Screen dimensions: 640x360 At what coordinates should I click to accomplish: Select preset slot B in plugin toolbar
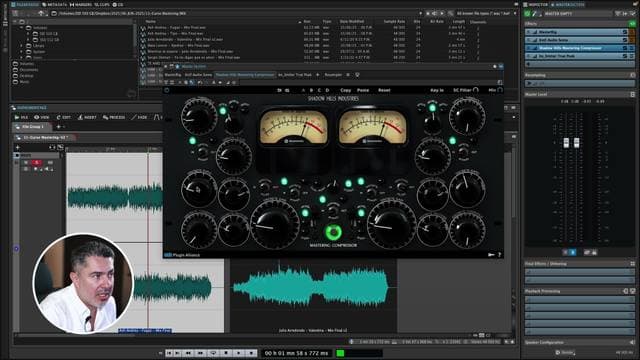(x=311, y=90)
